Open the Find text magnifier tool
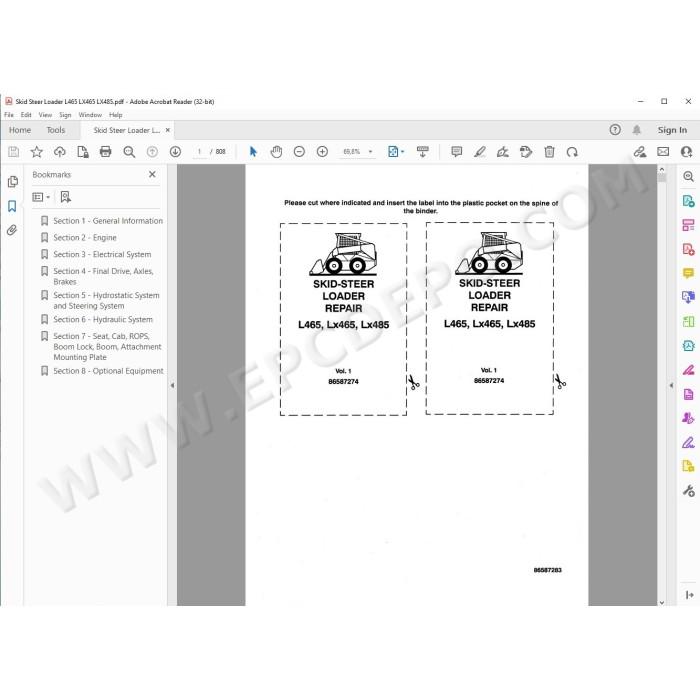 click(x=129, y=152)
